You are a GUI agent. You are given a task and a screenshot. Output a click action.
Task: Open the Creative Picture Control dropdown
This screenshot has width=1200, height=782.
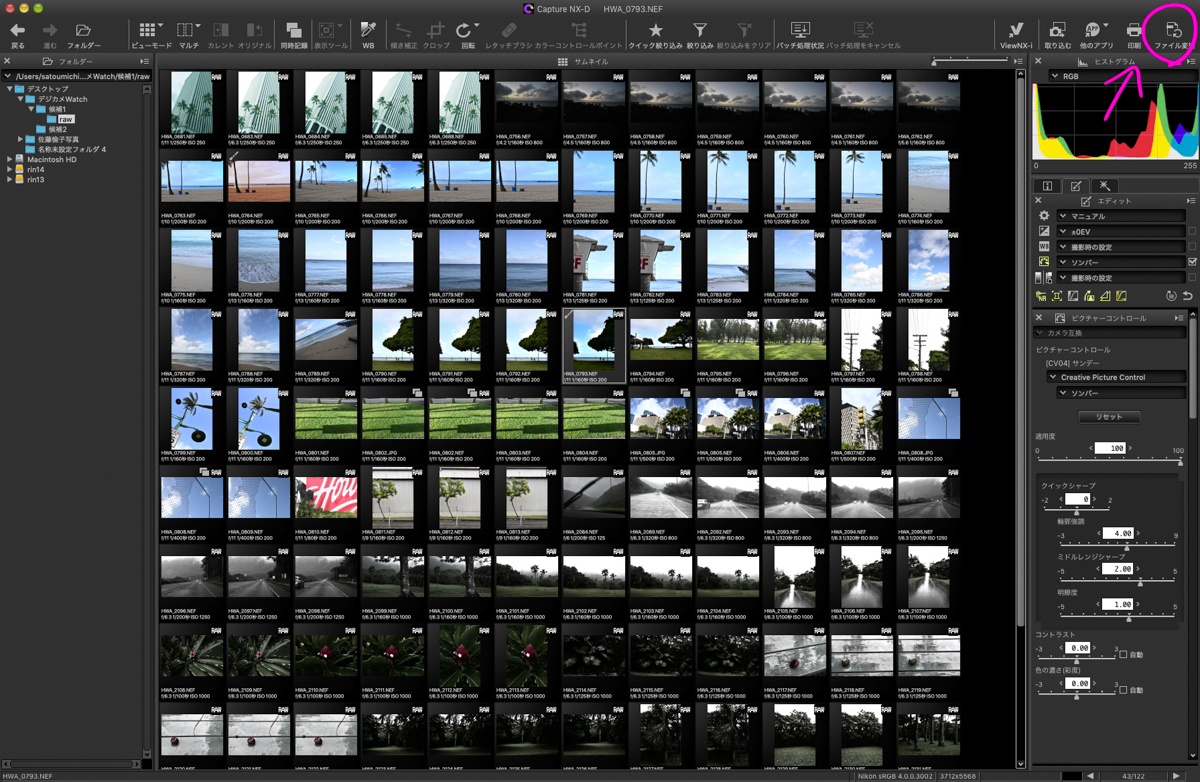tap(1116, 377)
